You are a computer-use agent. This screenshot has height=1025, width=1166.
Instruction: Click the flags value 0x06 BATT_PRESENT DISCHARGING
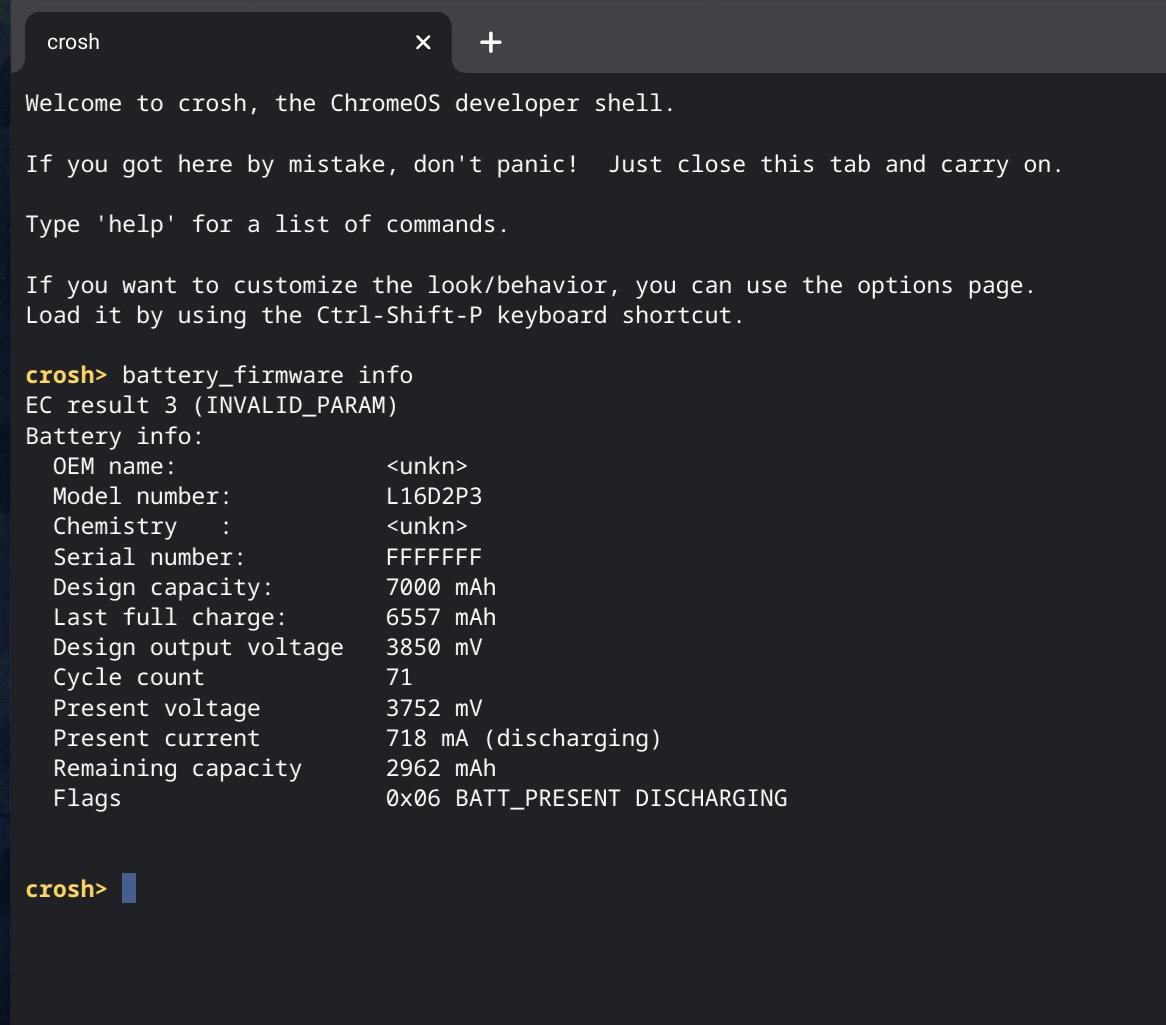(586, 798)
